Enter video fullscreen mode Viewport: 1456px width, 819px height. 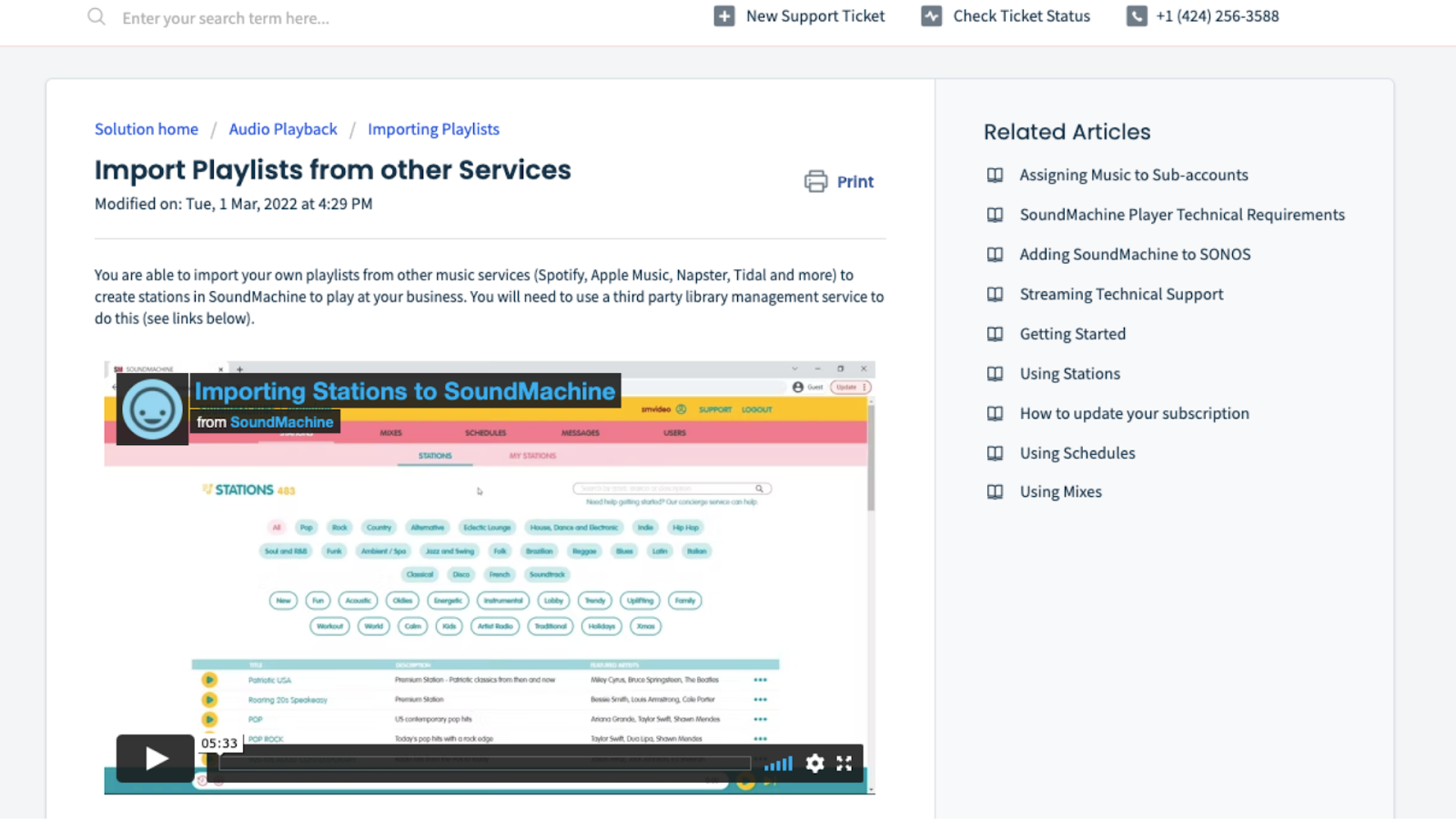pyautogui.click(x=844, y=763)
